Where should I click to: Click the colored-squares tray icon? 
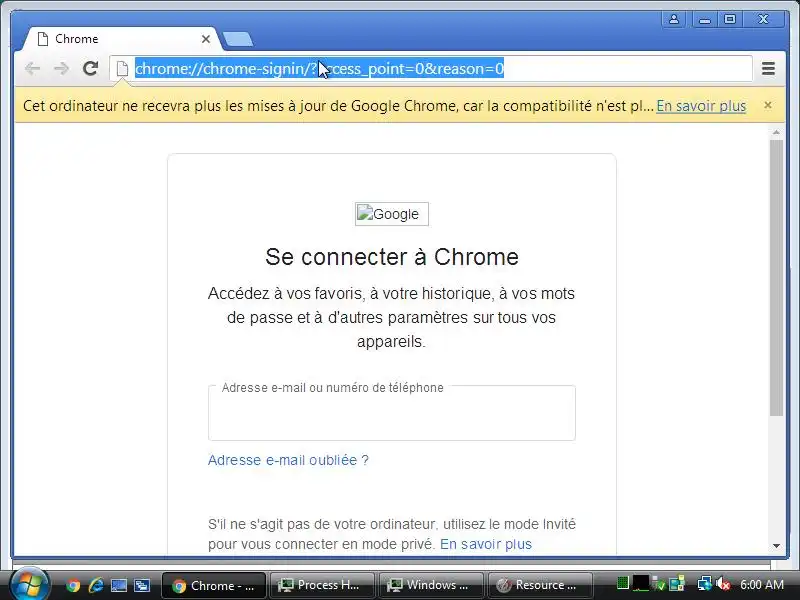coord(677,583)
